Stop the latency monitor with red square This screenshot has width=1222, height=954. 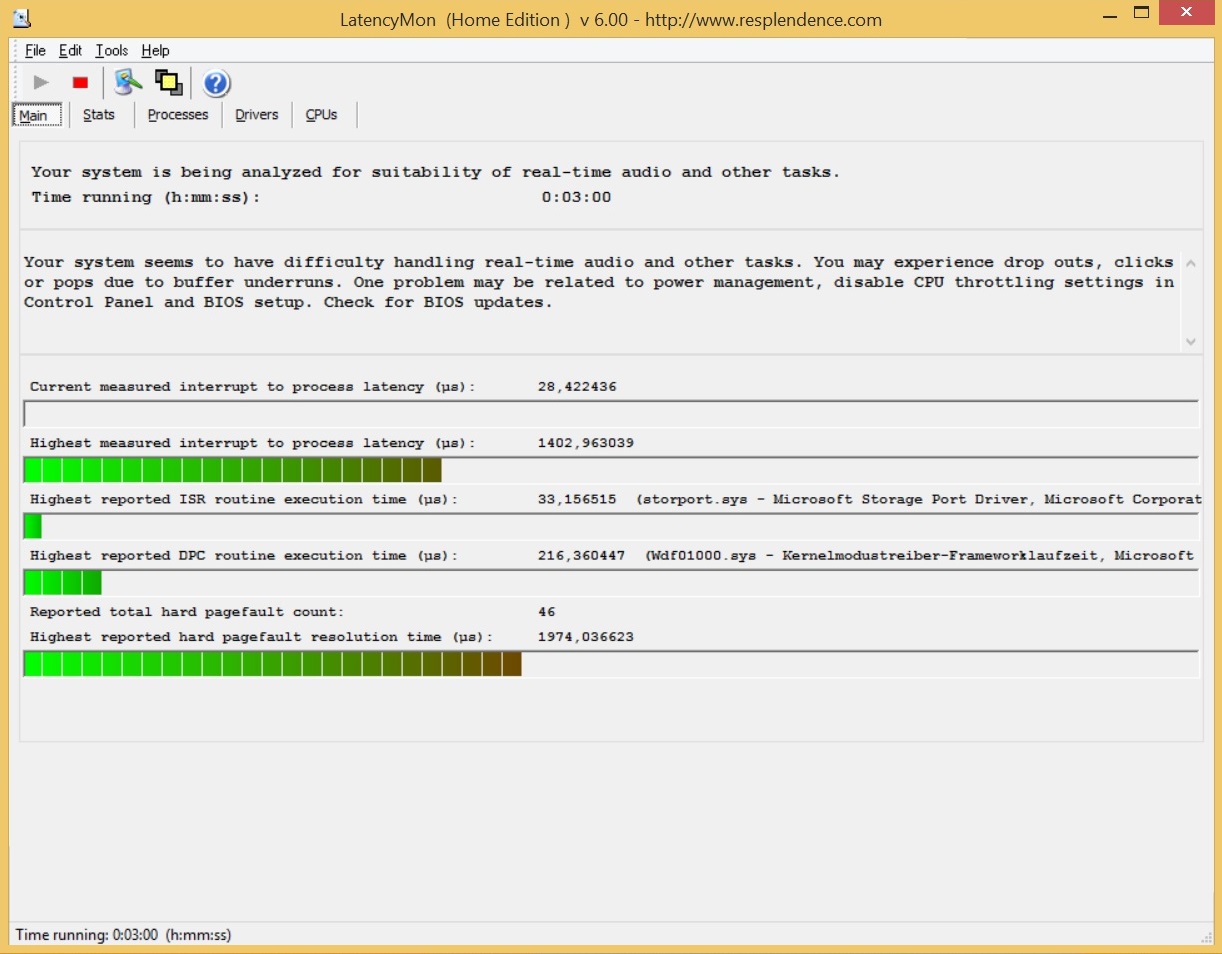tap(81, 83)
